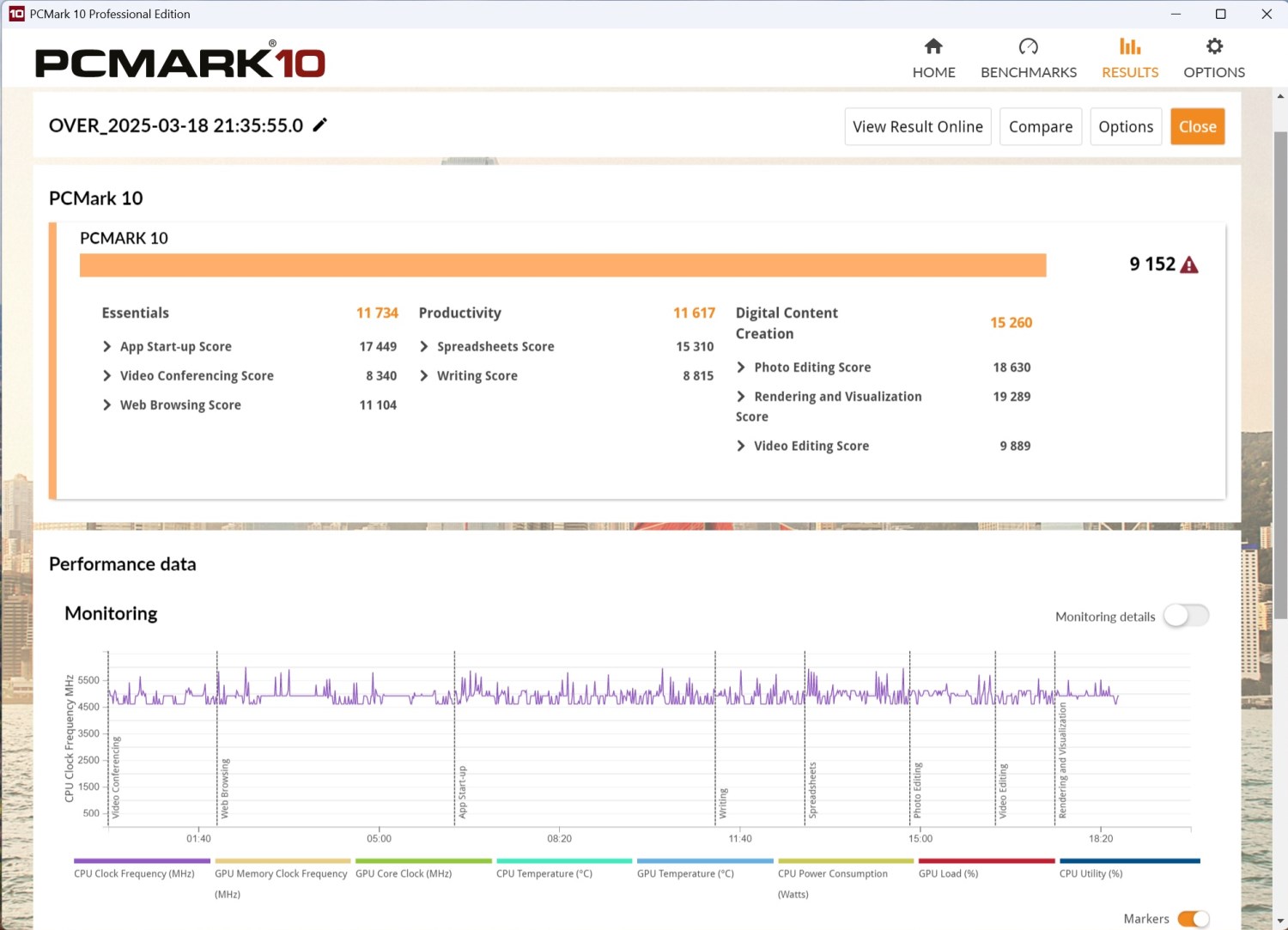Expand the Video Conferencing Score row
The image size is (1288, 930).
tap(107, 376)
